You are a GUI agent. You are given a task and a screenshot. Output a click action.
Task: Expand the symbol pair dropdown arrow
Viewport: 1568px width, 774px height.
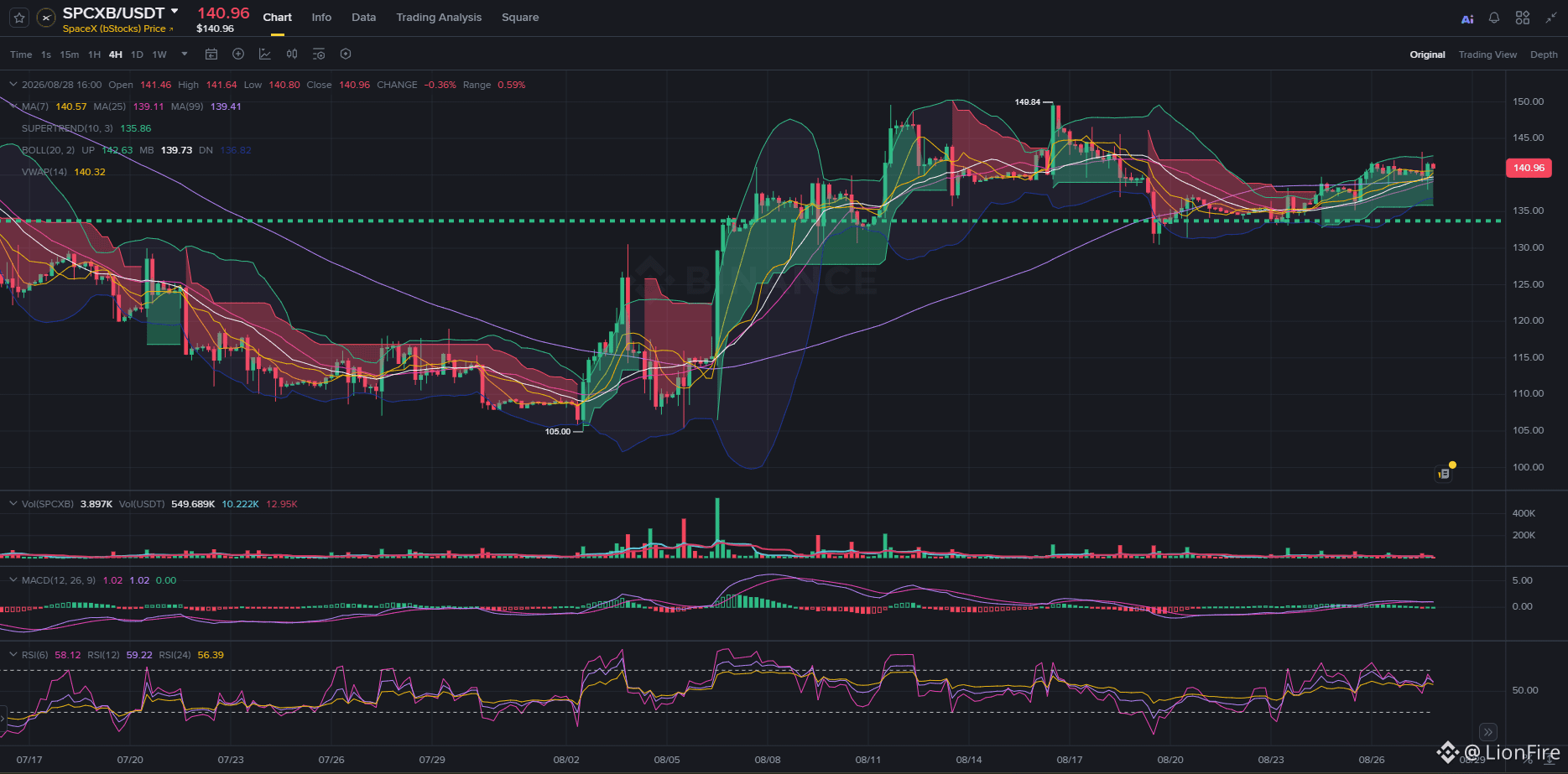175,12
